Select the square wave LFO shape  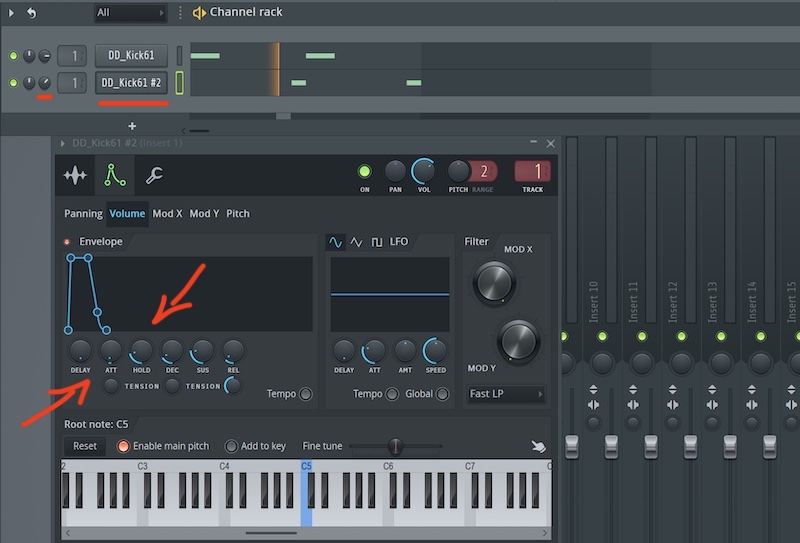(377, 242)
